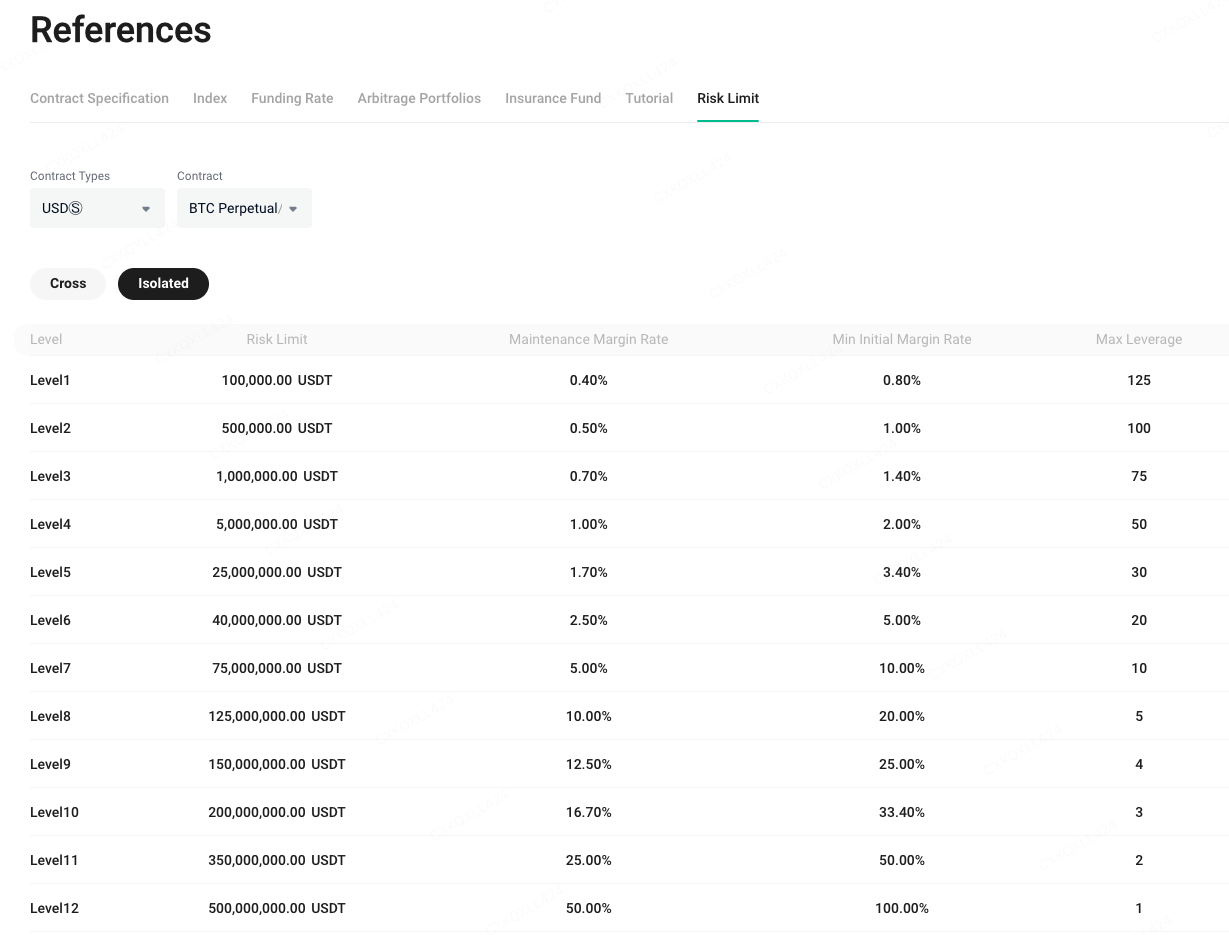Click the Level5 max leverage value 30

click(1138, 572)
